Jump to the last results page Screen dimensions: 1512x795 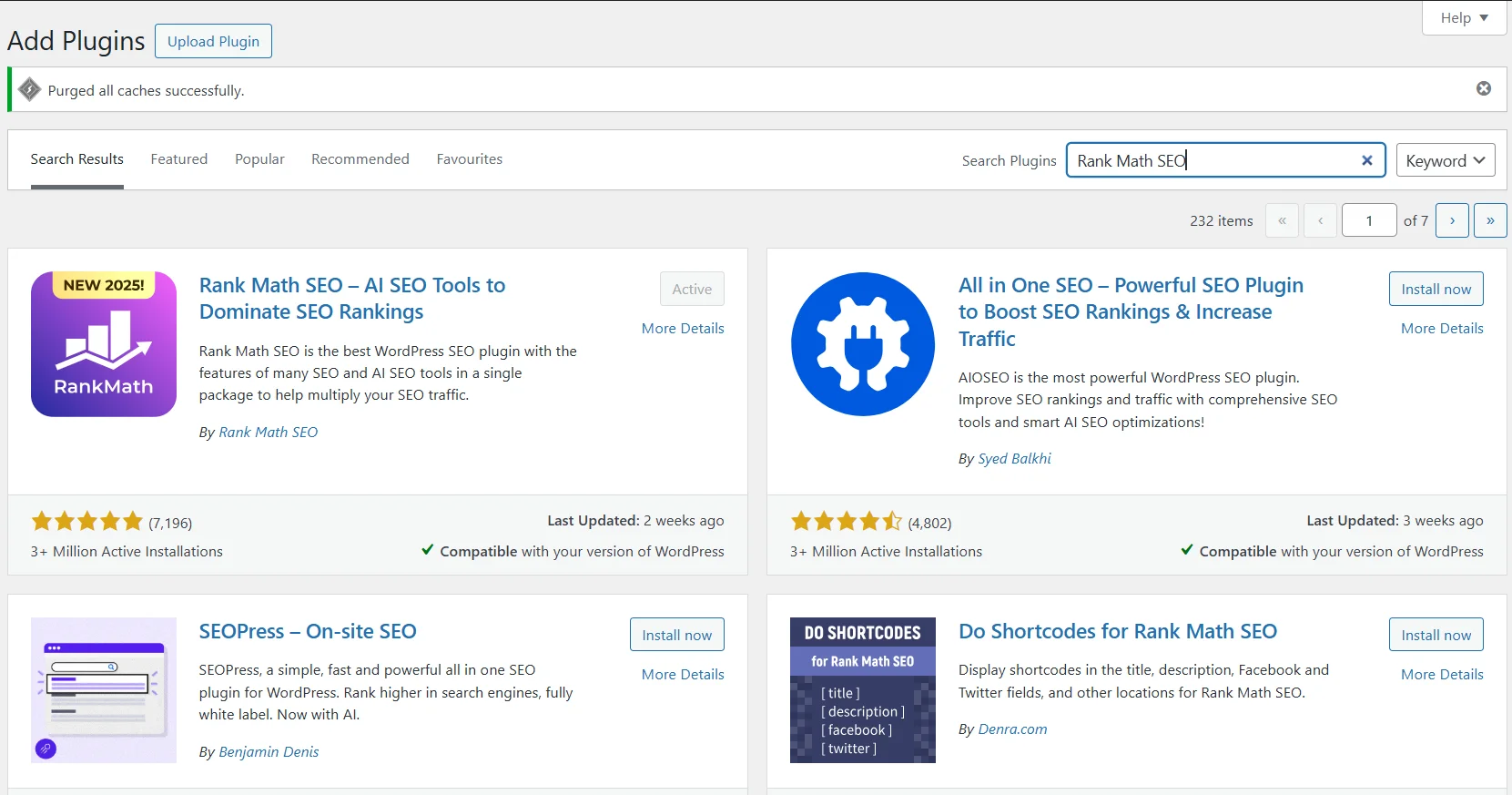(1490, 220)
